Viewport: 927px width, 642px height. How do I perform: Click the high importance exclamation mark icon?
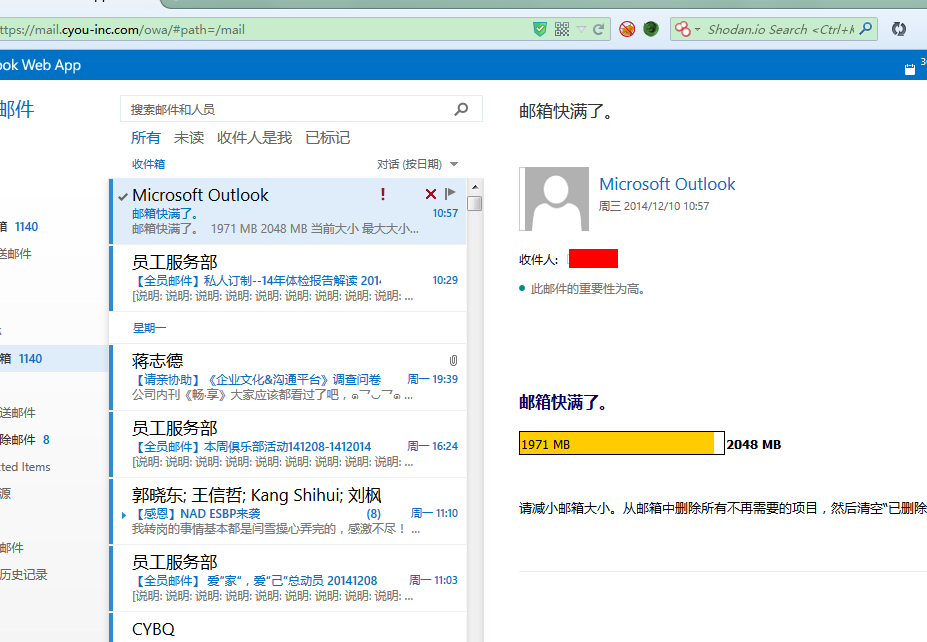pos(383,194)
